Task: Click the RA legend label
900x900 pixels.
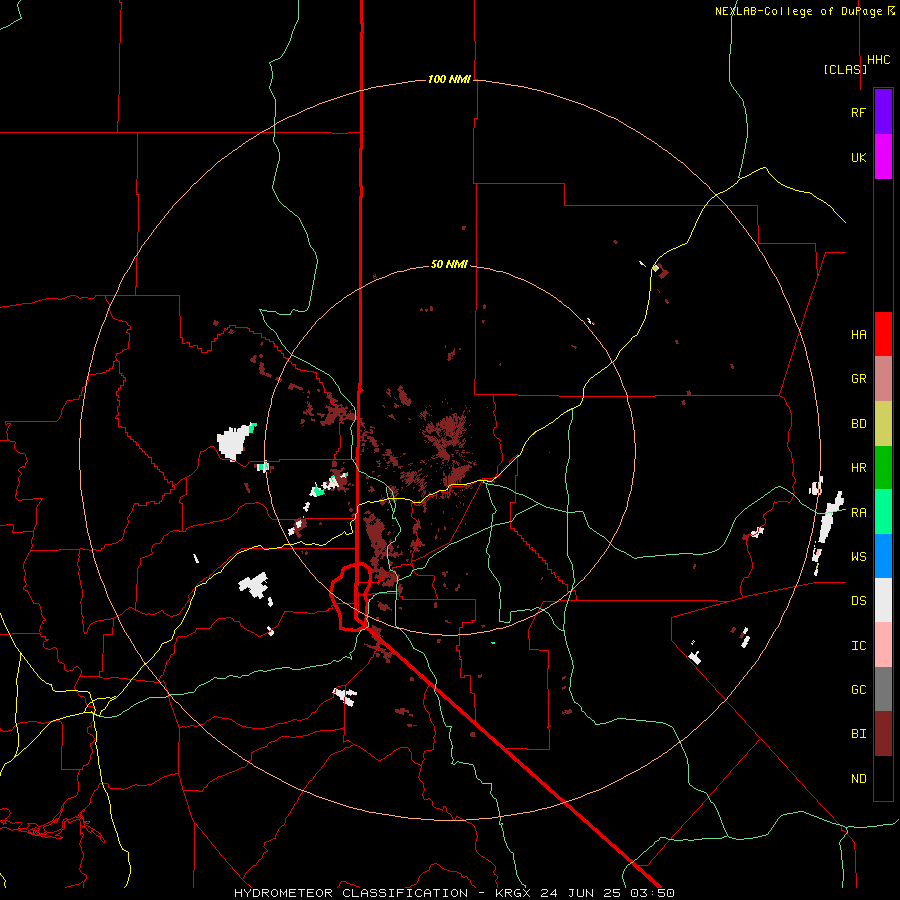Action: pyautogui.click(x=858, y=513)
